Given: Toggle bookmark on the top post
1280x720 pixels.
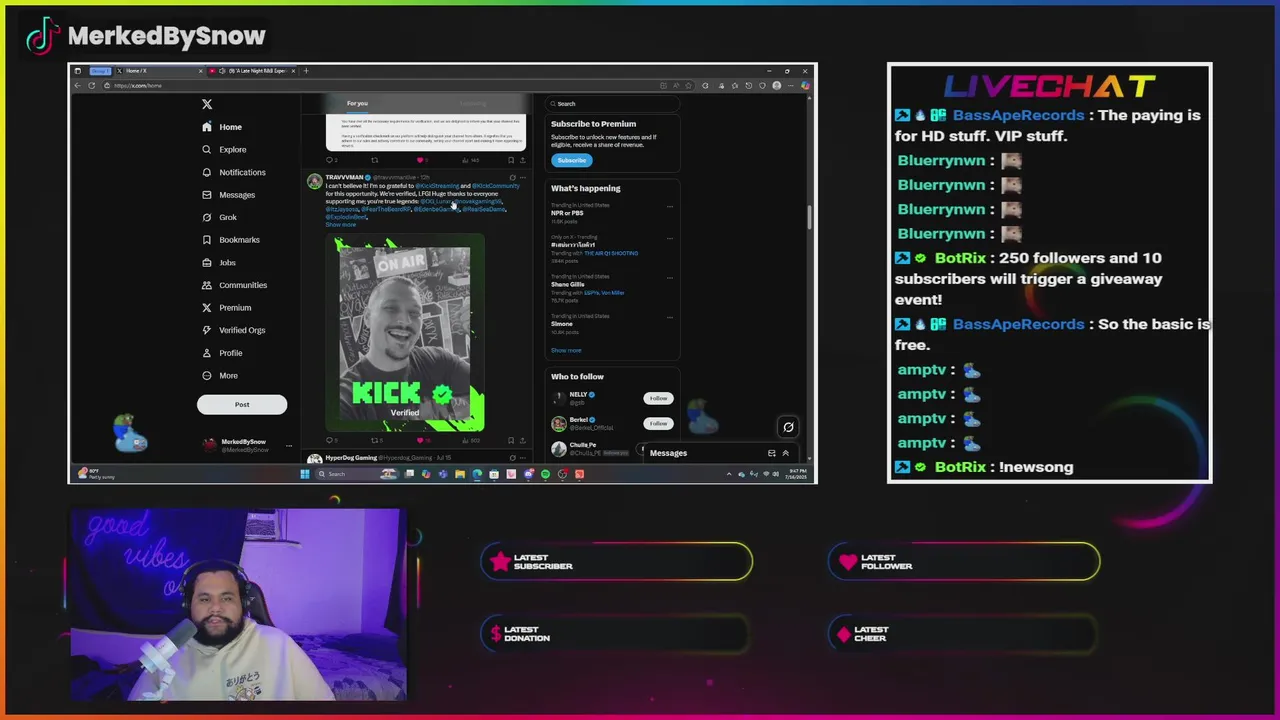Looking at the screenshot, I should click(511, 160).
